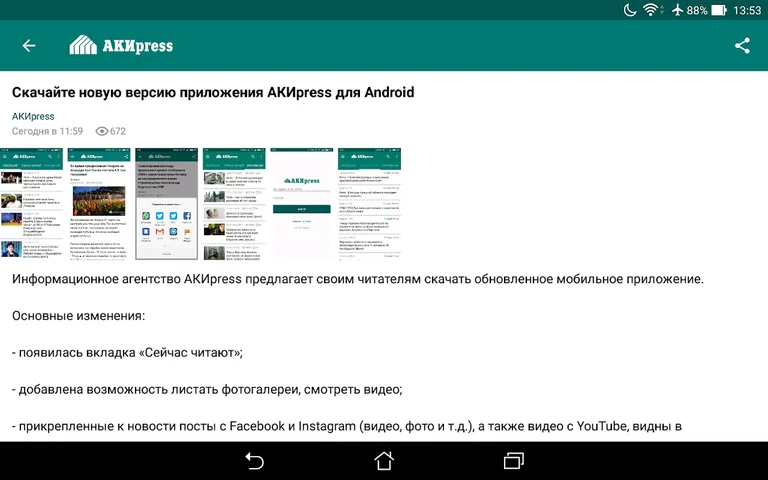768x480 pixels.
Task: Tap the 'Сегодня в 11:59' timestamp
Action: click(x=48, y=131)
